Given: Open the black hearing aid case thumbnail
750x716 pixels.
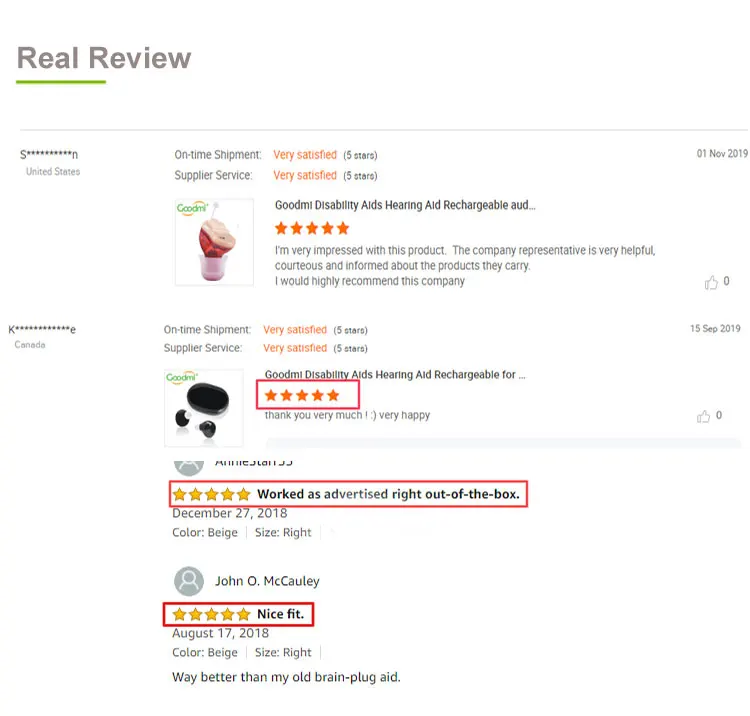Looking at the screenshot, I should (204, 408).
